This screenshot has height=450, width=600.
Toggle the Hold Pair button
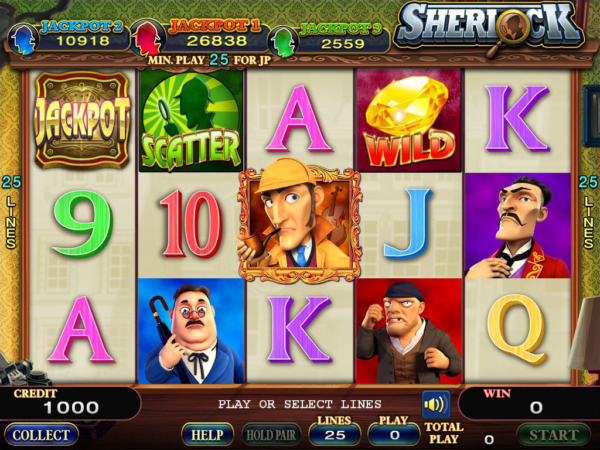tap(271, 435)
